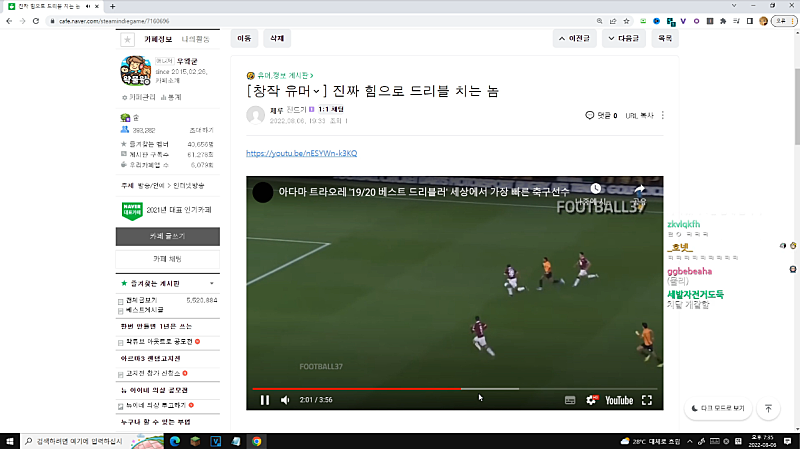This screenshot has width=800, height=449.
Task: Click the channel avatar in video header
Action: (263, 192)
